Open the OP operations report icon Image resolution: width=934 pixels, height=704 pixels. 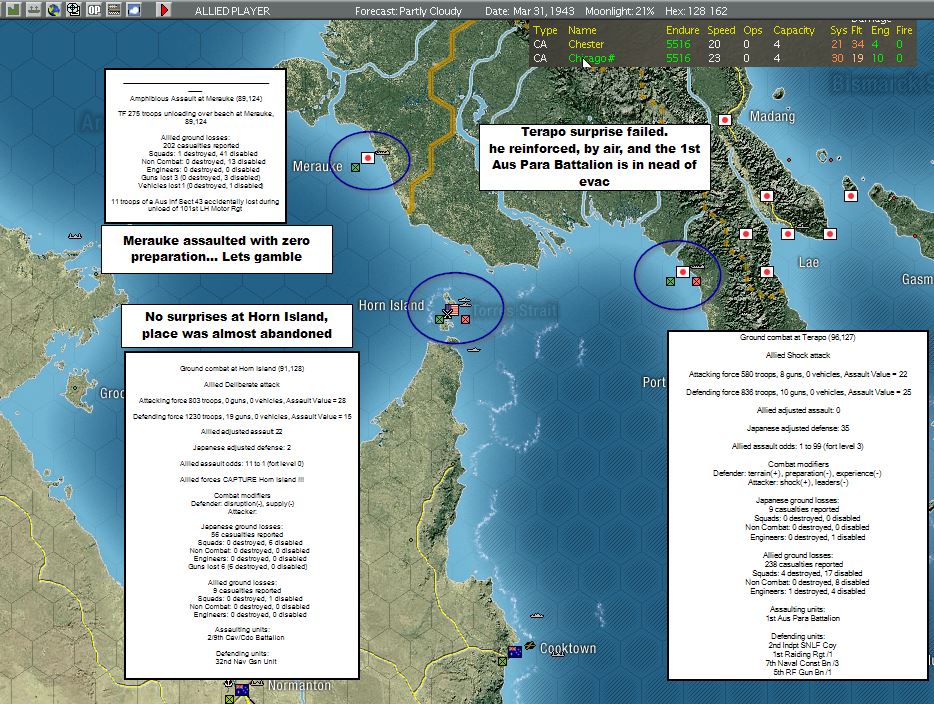click(x=94, y=10)
